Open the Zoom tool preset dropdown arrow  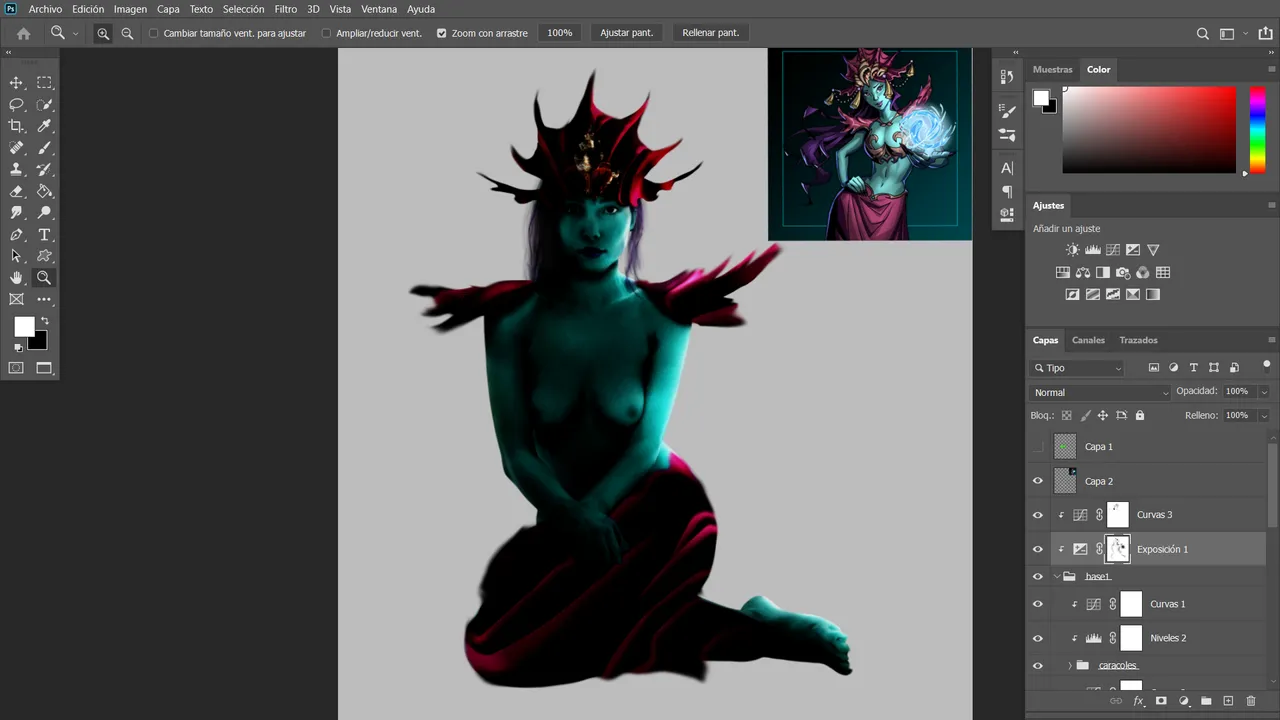75,33
